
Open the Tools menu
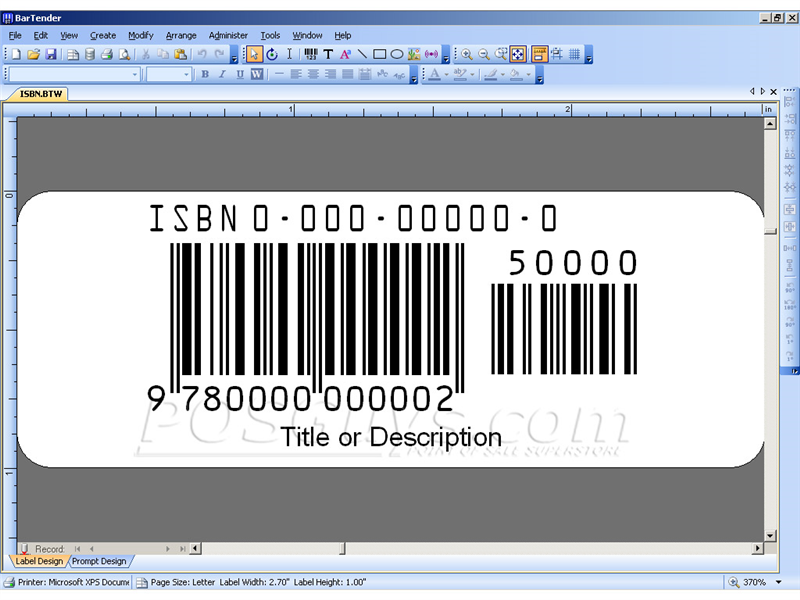(270, 35)
